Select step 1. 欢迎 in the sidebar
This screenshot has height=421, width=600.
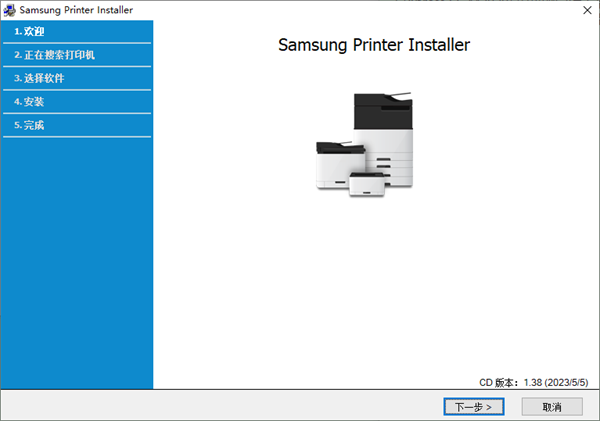pyautogui.click(x=77, y=31)
